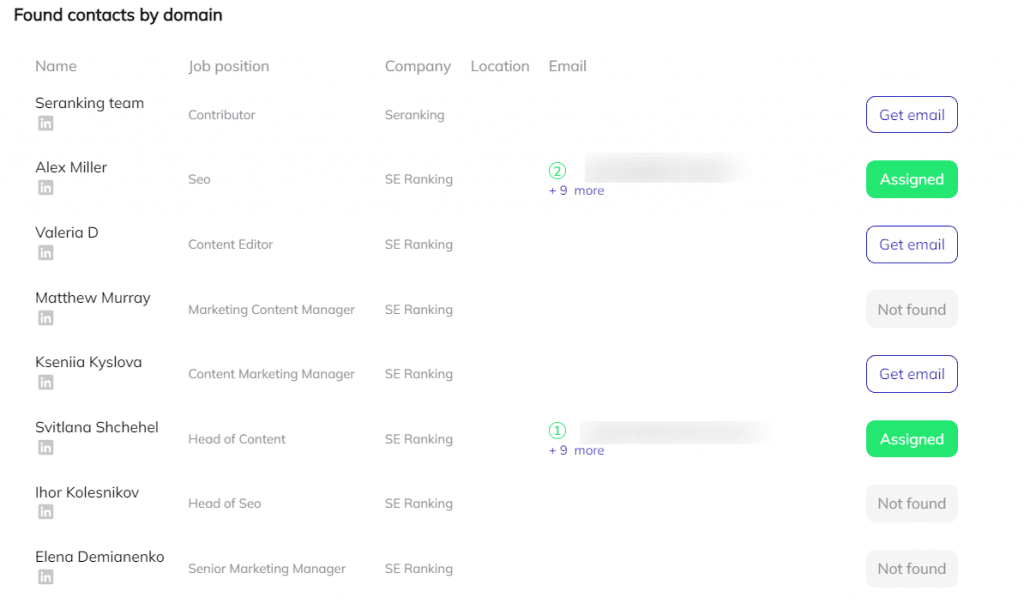1024x603 pixels.
Task: Click the blurred email address of Svitlana Shchehel
Action: [675, 432]
